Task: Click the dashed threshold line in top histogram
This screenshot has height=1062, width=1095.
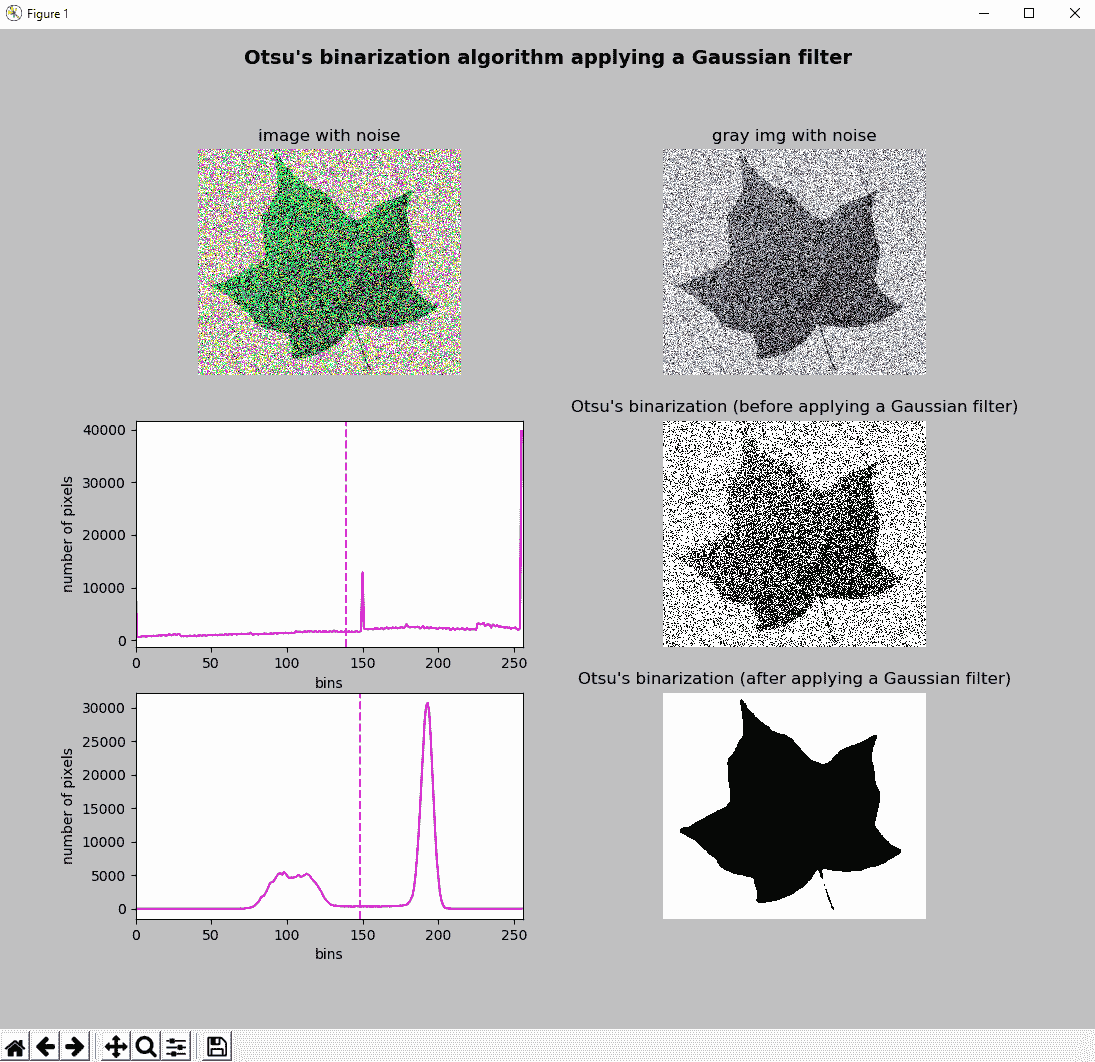Action: pos(346,520)
